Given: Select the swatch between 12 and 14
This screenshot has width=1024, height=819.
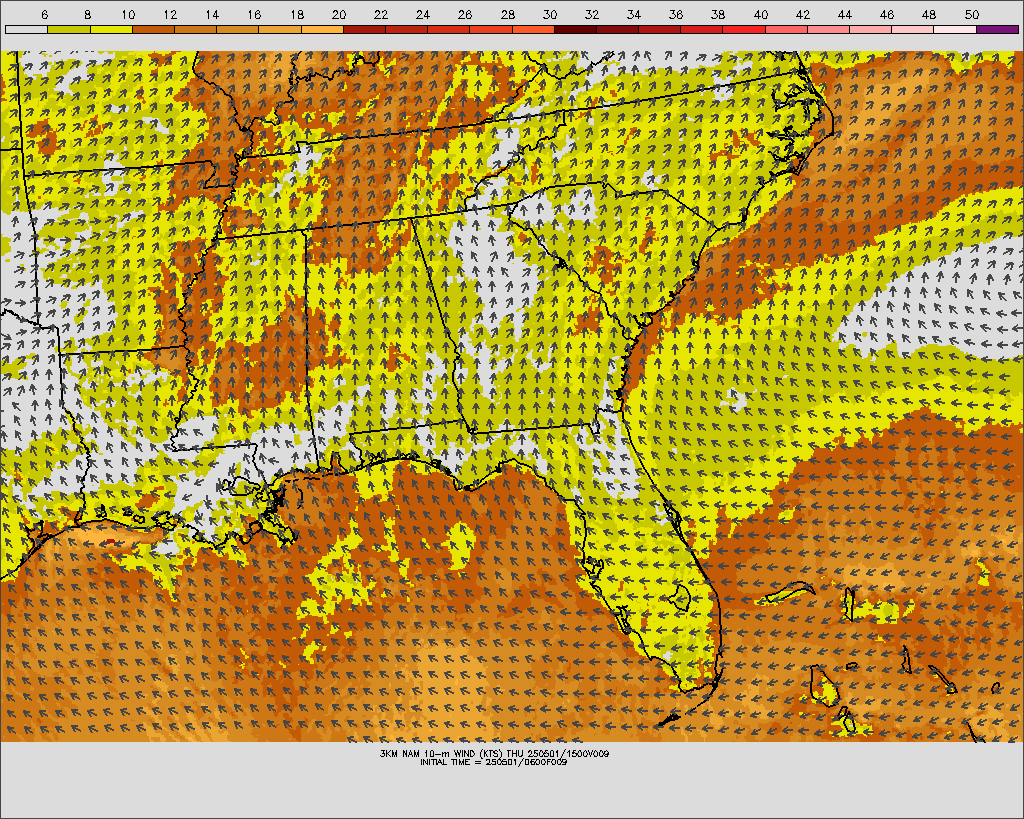Looking at the screenshot, I should coord(195,29).
